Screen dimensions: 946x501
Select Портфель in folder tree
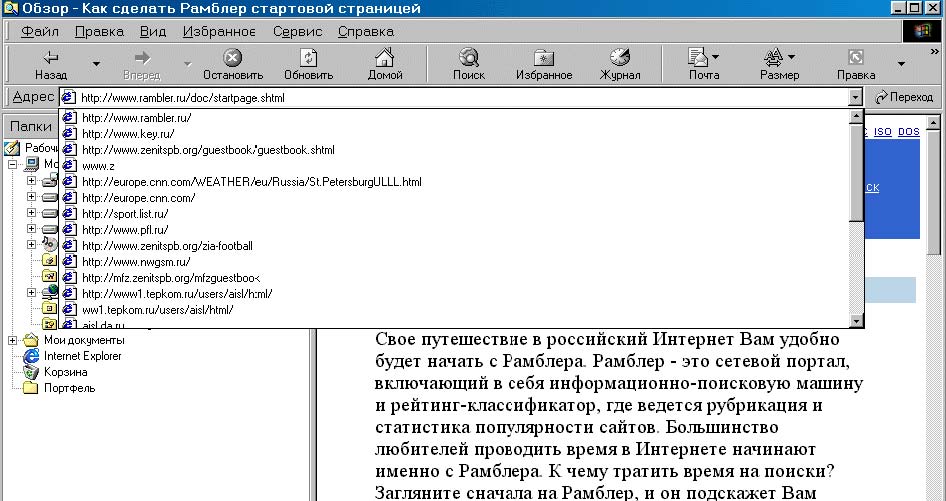69,388
